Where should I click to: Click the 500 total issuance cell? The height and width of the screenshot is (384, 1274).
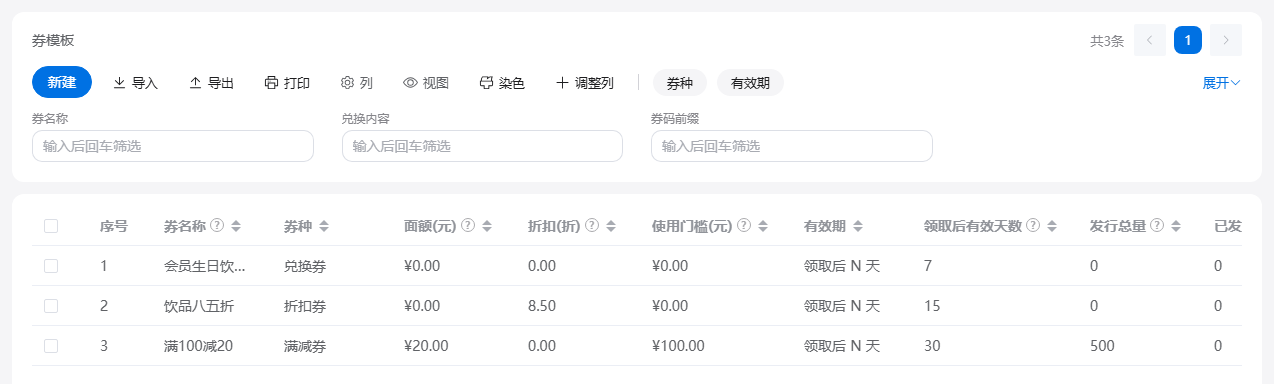coord(1102,346)
